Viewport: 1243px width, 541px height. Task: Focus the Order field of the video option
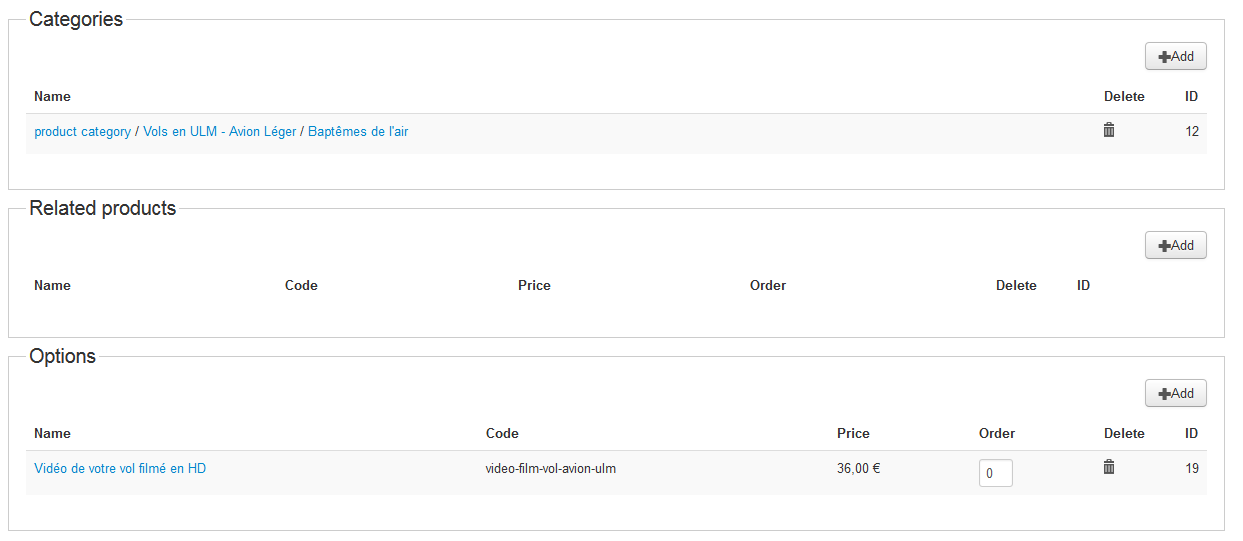tap(995, 473)
